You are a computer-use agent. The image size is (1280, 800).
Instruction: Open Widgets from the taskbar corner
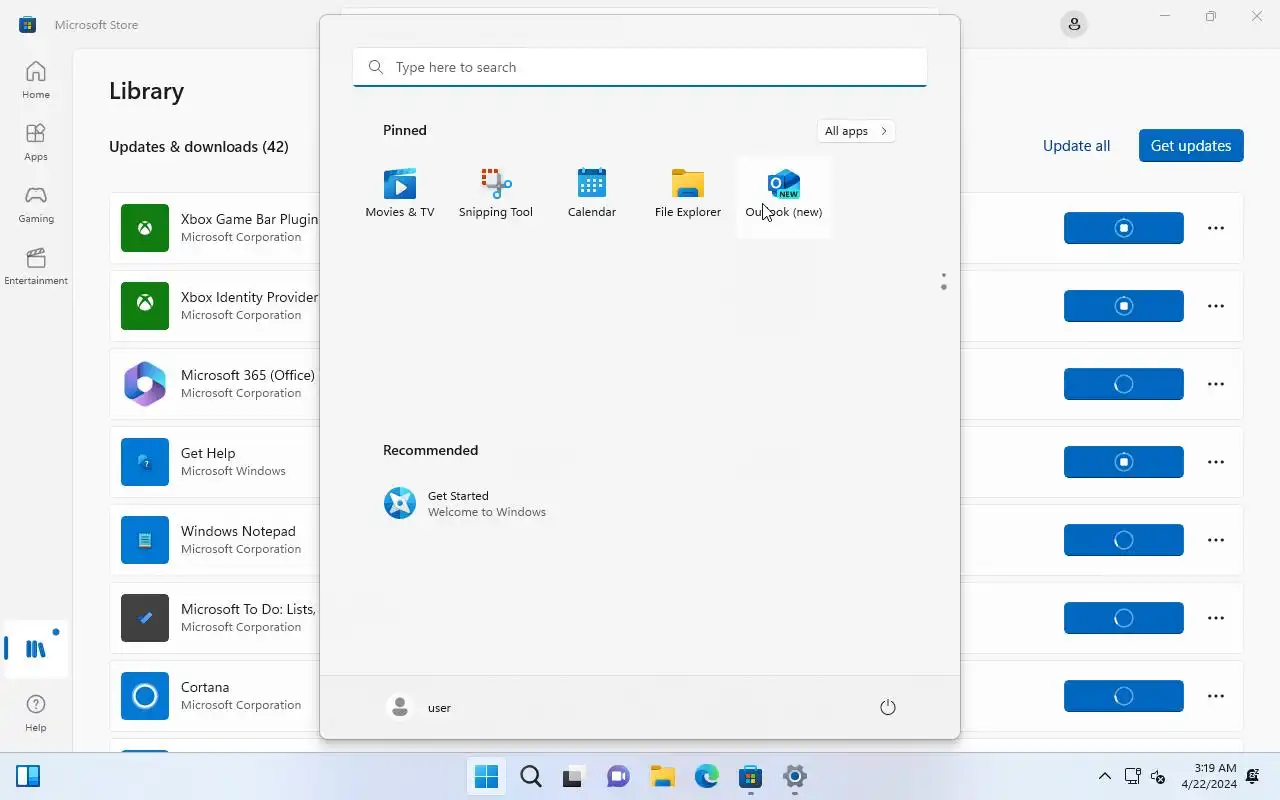28,776
